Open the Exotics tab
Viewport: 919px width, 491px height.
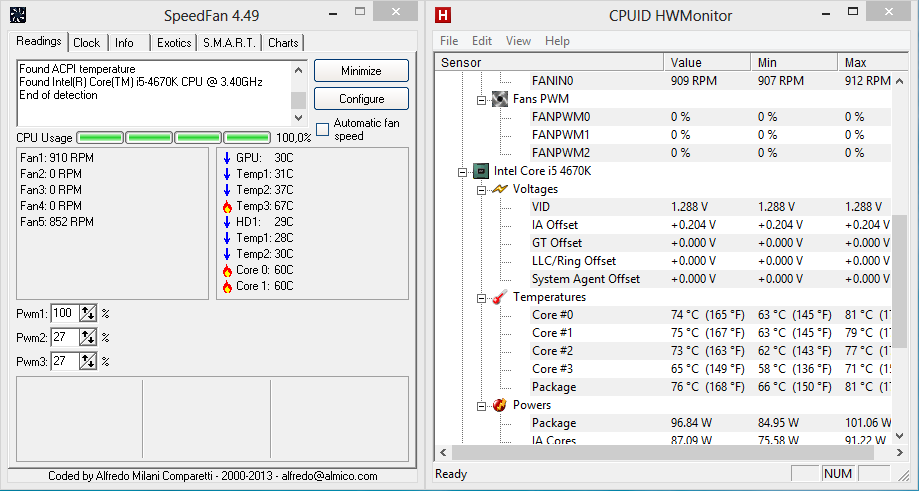point(174,43)
